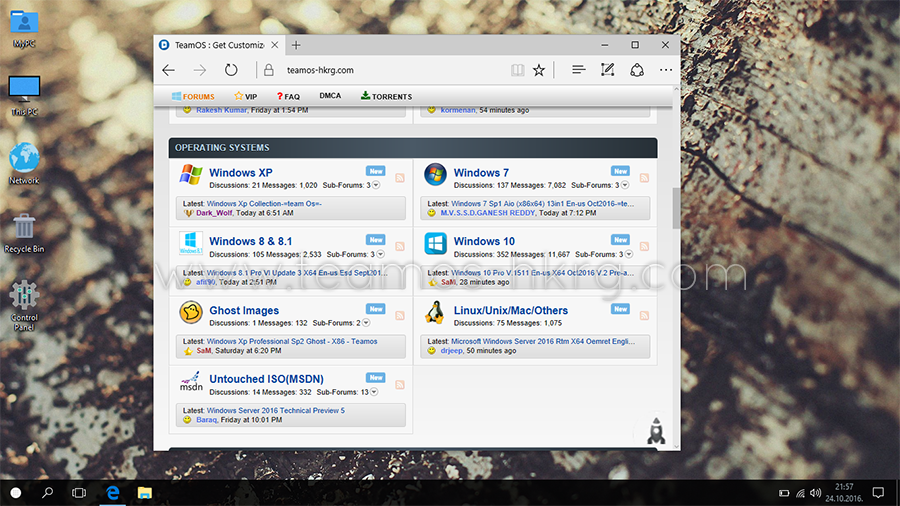This screenshot has height=506, width=900.
Task: Open Reading view book icon
Action: coord(517,70)
